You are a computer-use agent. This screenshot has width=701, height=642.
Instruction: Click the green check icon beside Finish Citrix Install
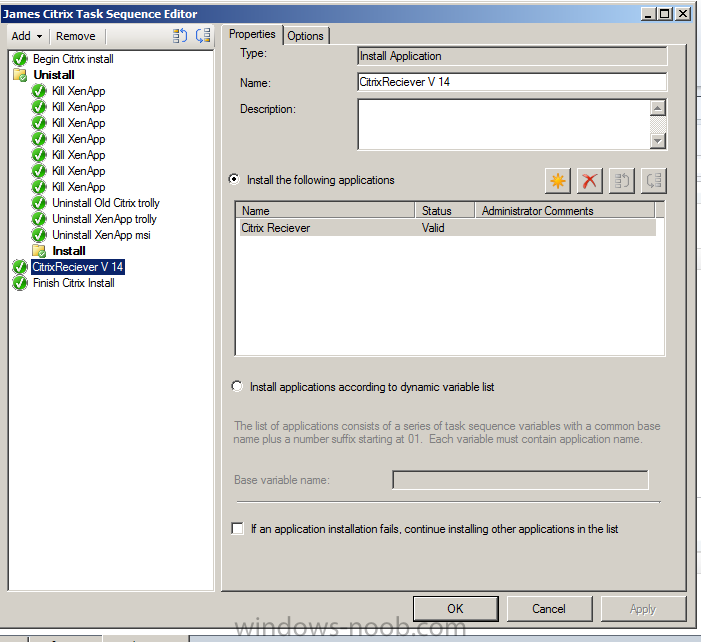(20, 283)
